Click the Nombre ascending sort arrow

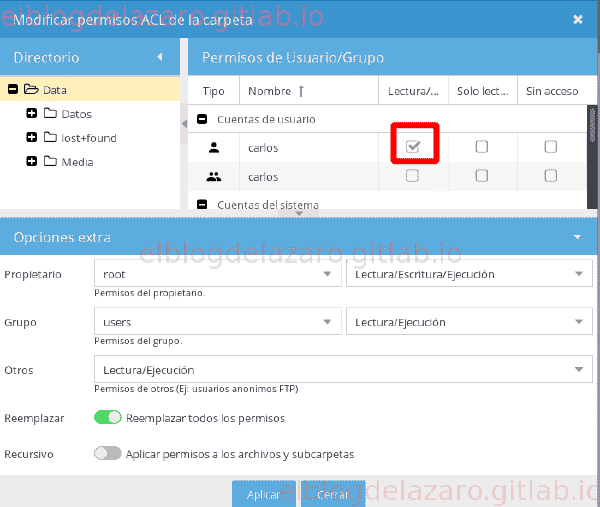click(x=301, y=91)
